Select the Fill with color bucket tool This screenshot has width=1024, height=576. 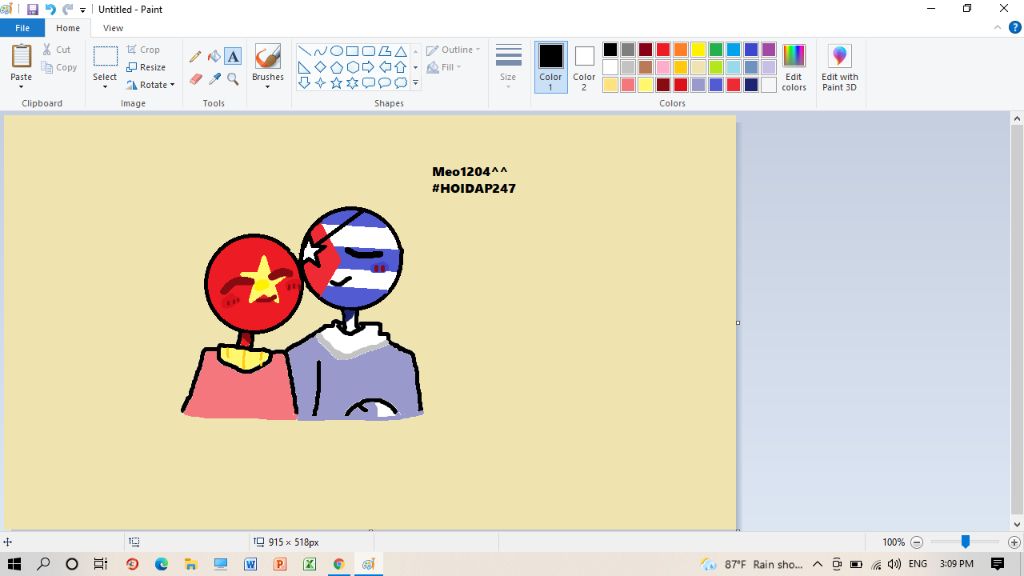point(214,57)
